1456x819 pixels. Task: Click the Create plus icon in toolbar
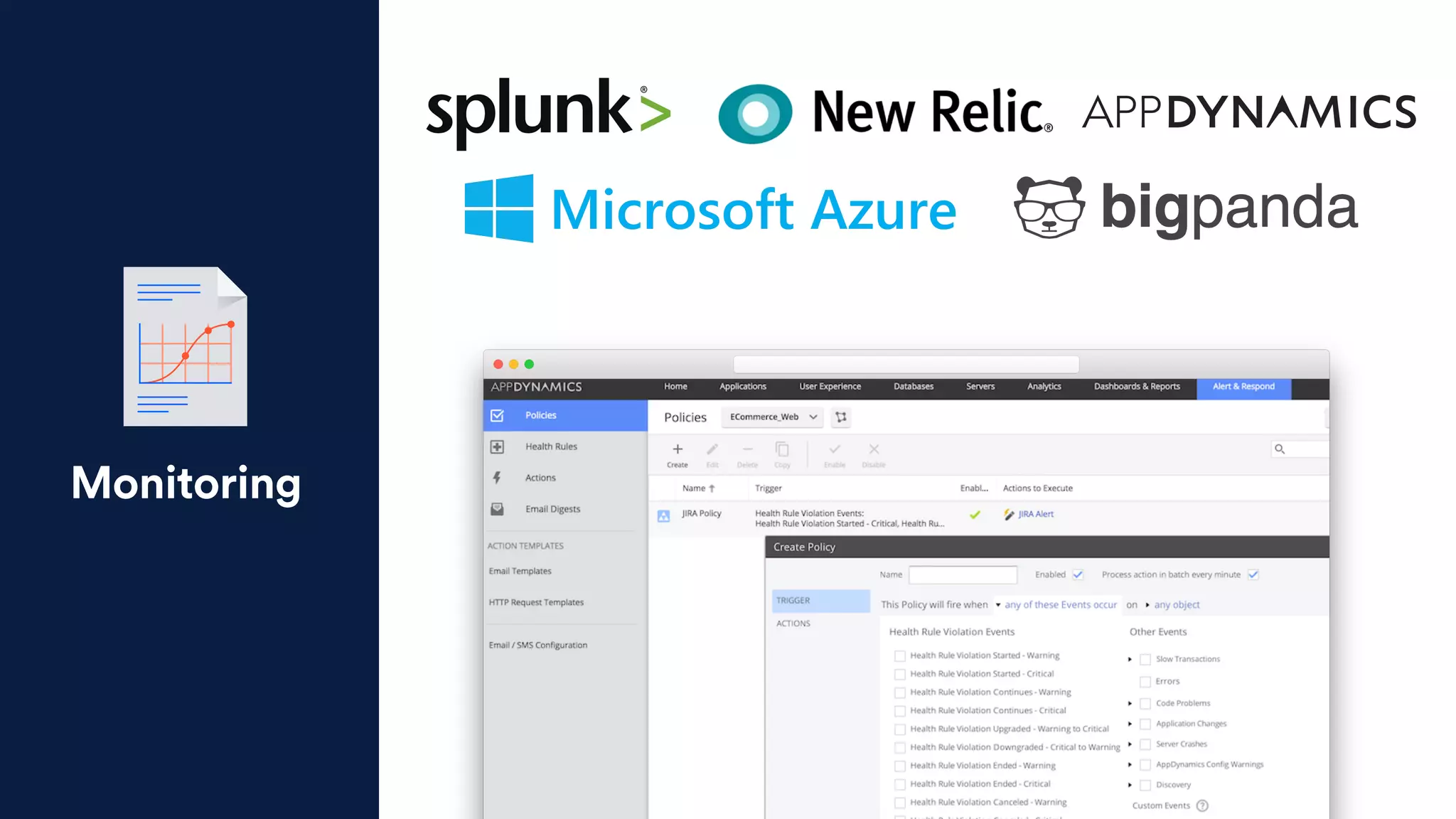click(677, 449)
